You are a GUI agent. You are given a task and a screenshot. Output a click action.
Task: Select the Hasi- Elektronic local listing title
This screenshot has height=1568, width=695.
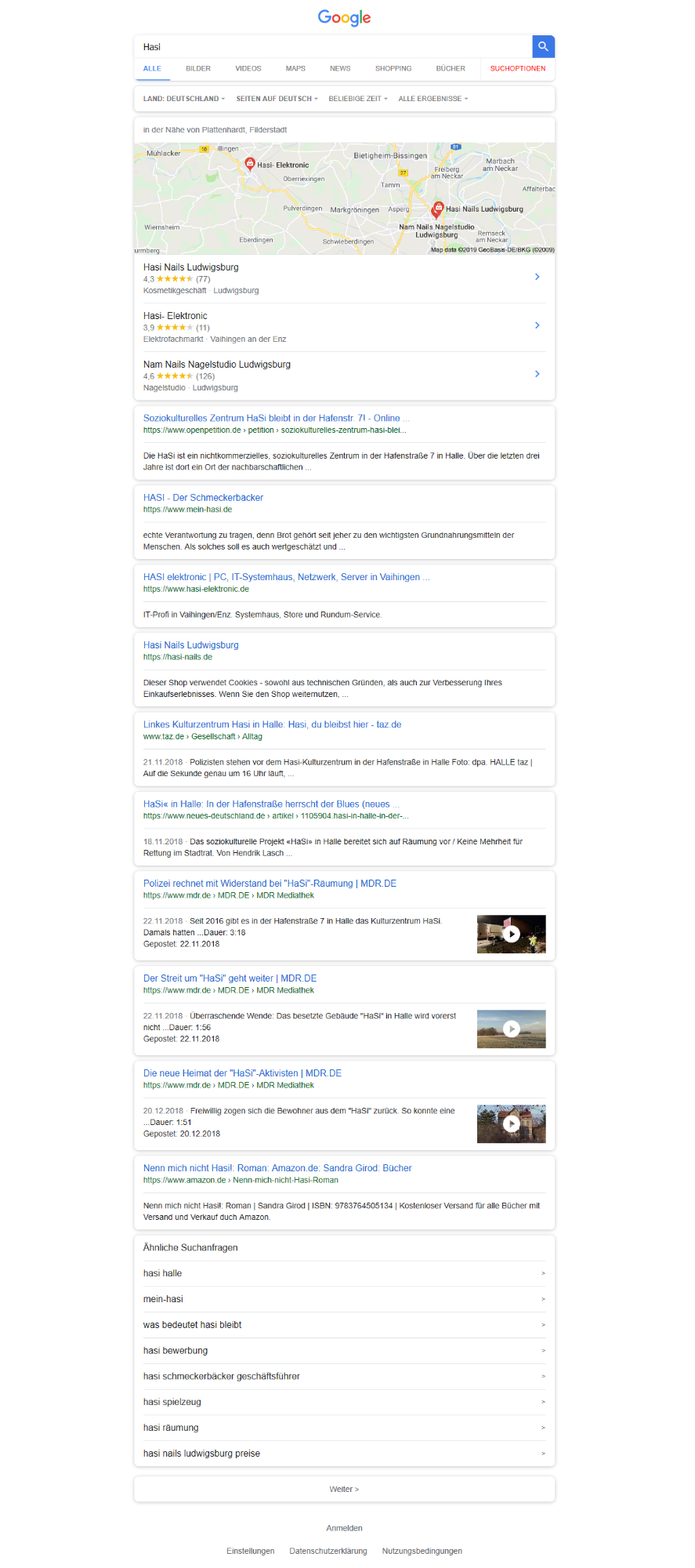click(x=176, y=316)
